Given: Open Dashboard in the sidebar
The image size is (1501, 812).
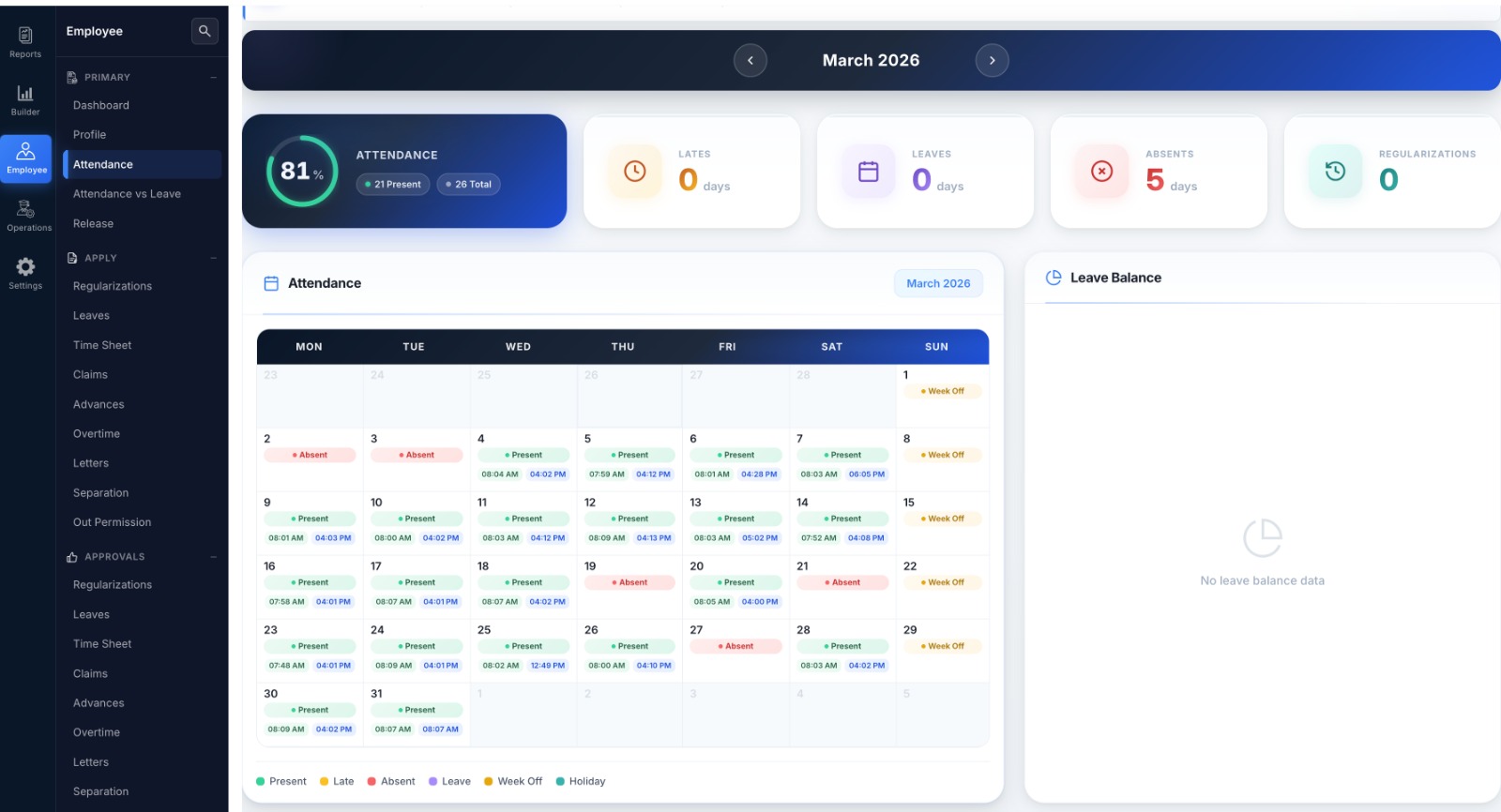Looking at the screenshot, I should (101, 105).
